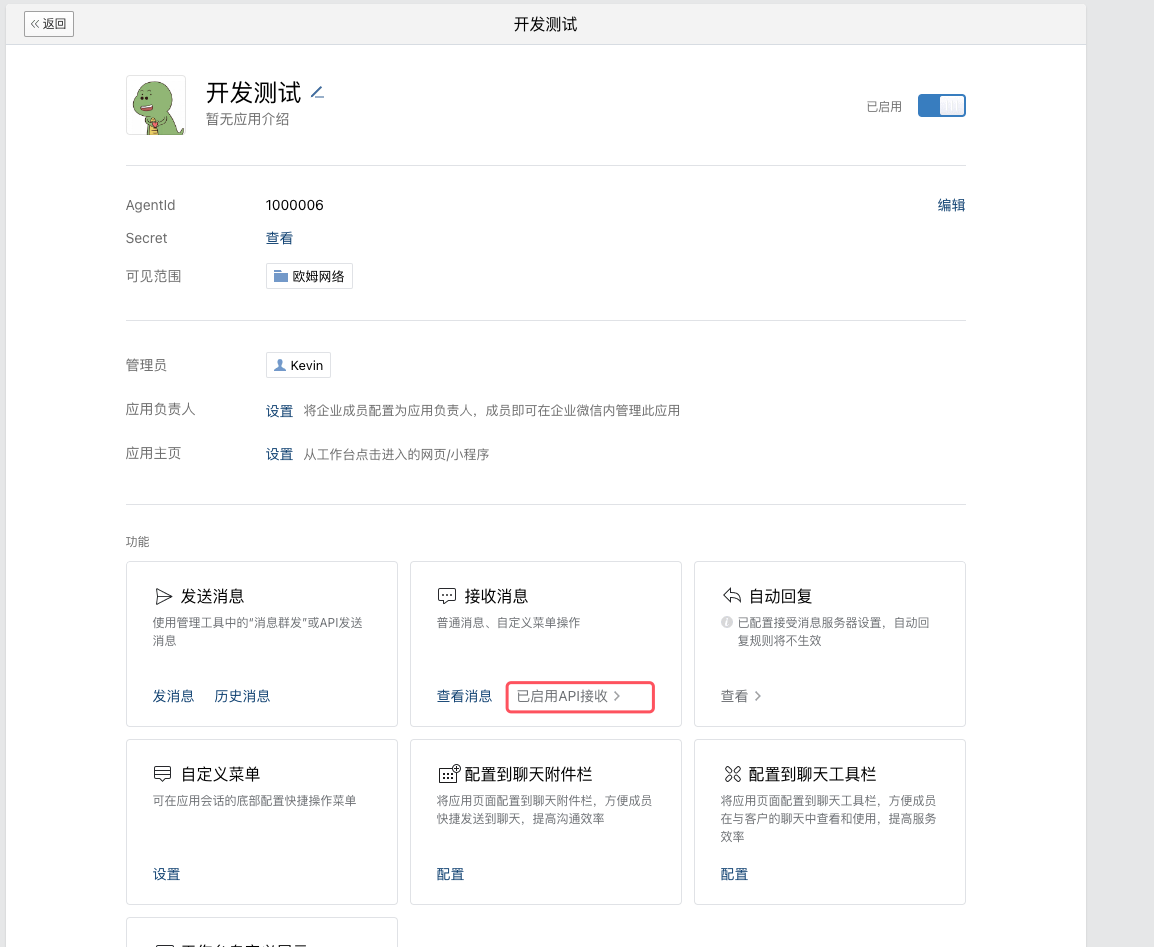Image resolution: width=1154 pixels, height=947 pixels.
Task: Click the 功能 section label
Action: coord(138,542)
